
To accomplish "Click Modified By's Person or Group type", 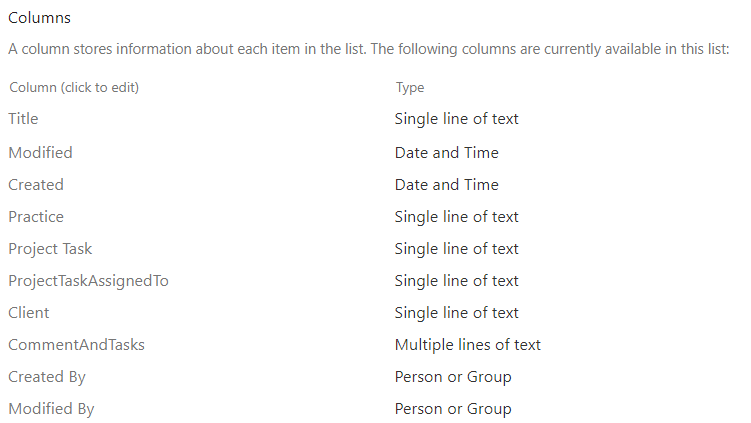I will tap(453, 409).
